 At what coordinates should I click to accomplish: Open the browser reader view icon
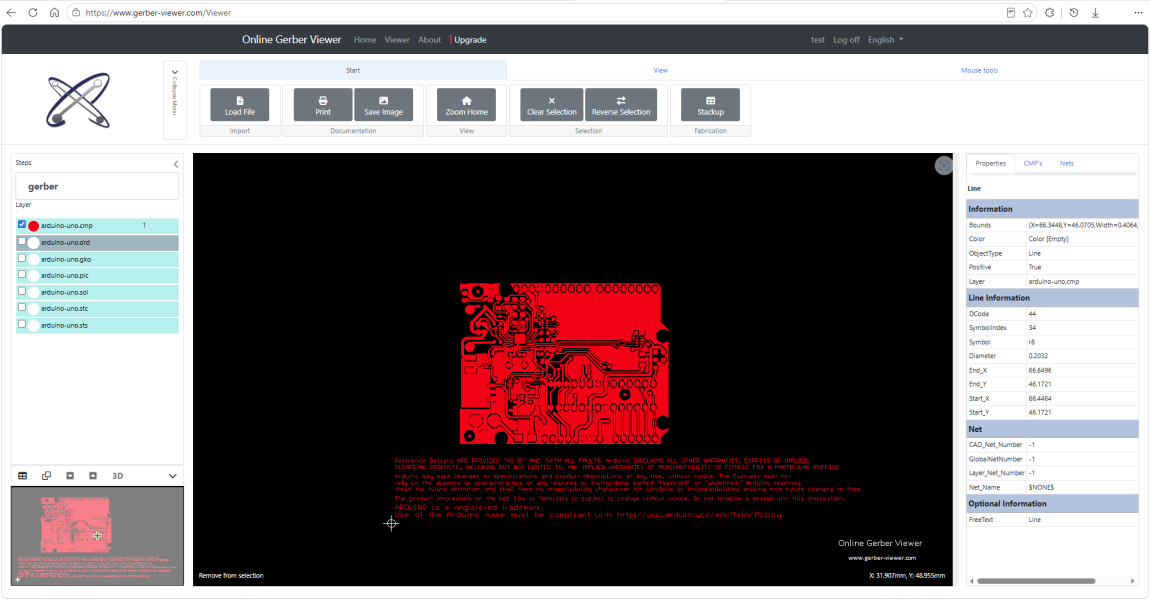click(x=1011, y=12)
